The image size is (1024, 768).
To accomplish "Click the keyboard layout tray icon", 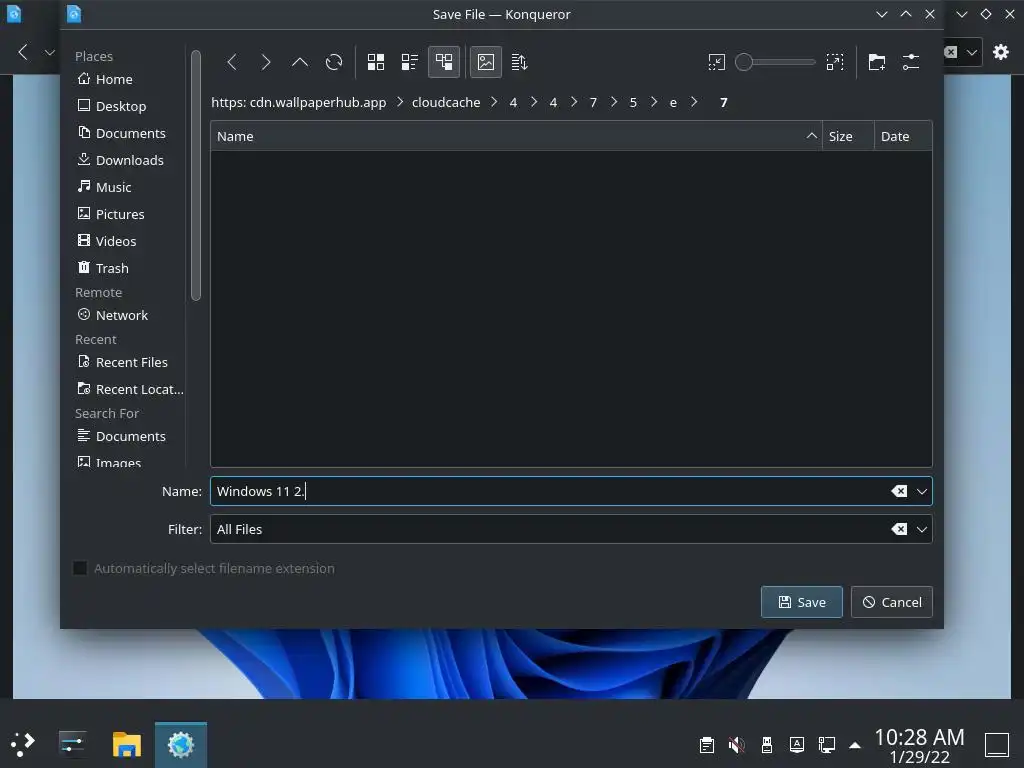I will [x=797, y=745].
